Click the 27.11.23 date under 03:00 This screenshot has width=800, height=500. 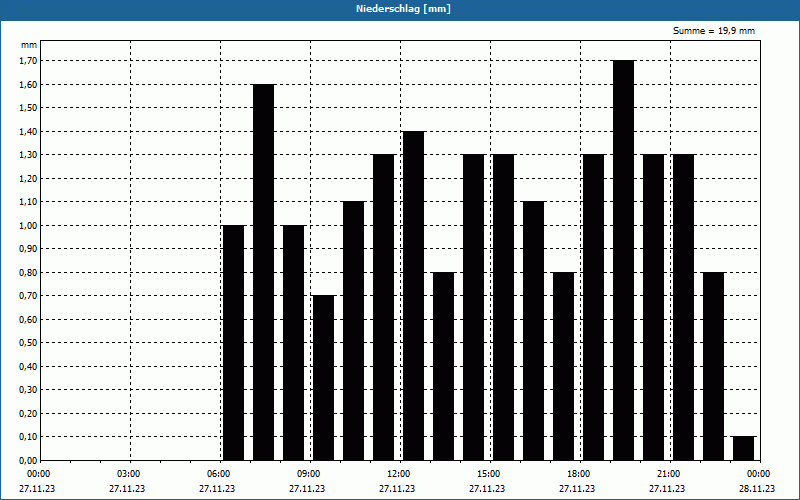tap(127, 488)
